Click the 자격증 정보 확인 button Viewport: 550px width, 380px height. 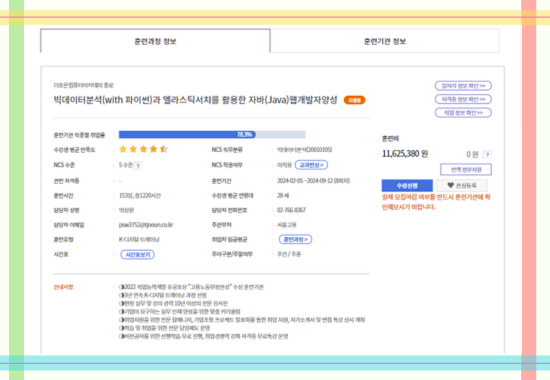463,99
